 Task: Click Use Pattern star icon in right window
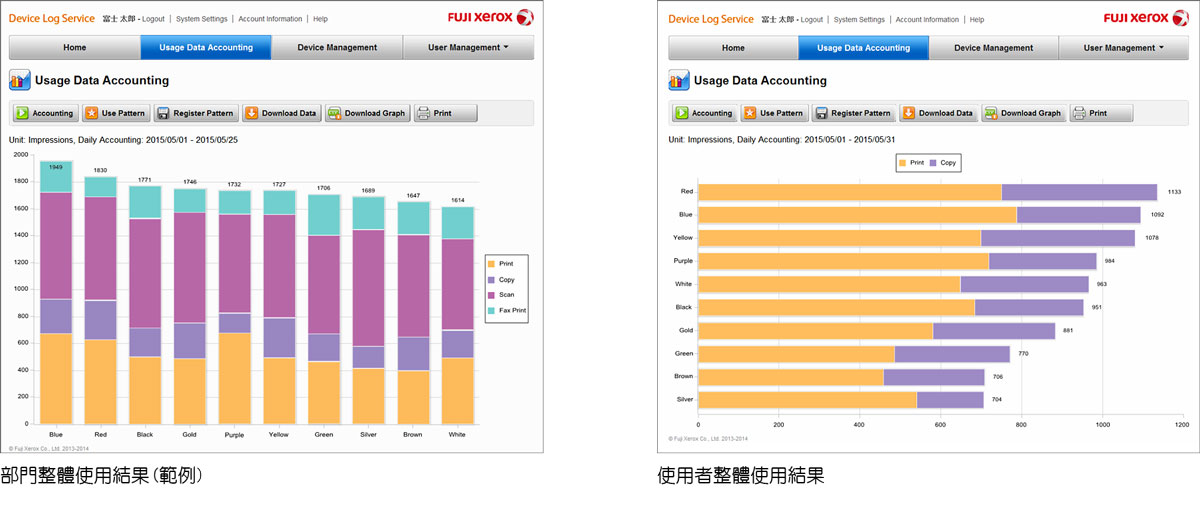pos(750,113)
